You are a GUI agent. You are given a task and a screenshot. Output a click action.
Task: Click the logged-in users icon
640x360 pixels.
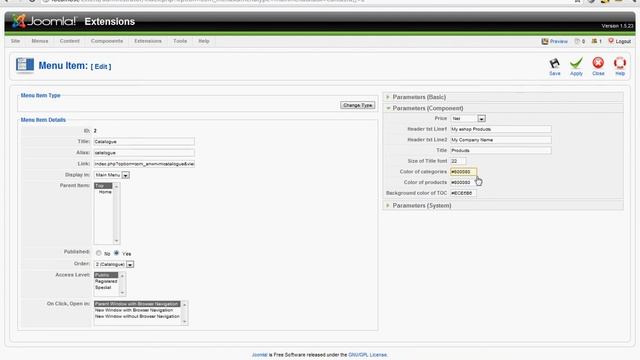click(594, 41)
